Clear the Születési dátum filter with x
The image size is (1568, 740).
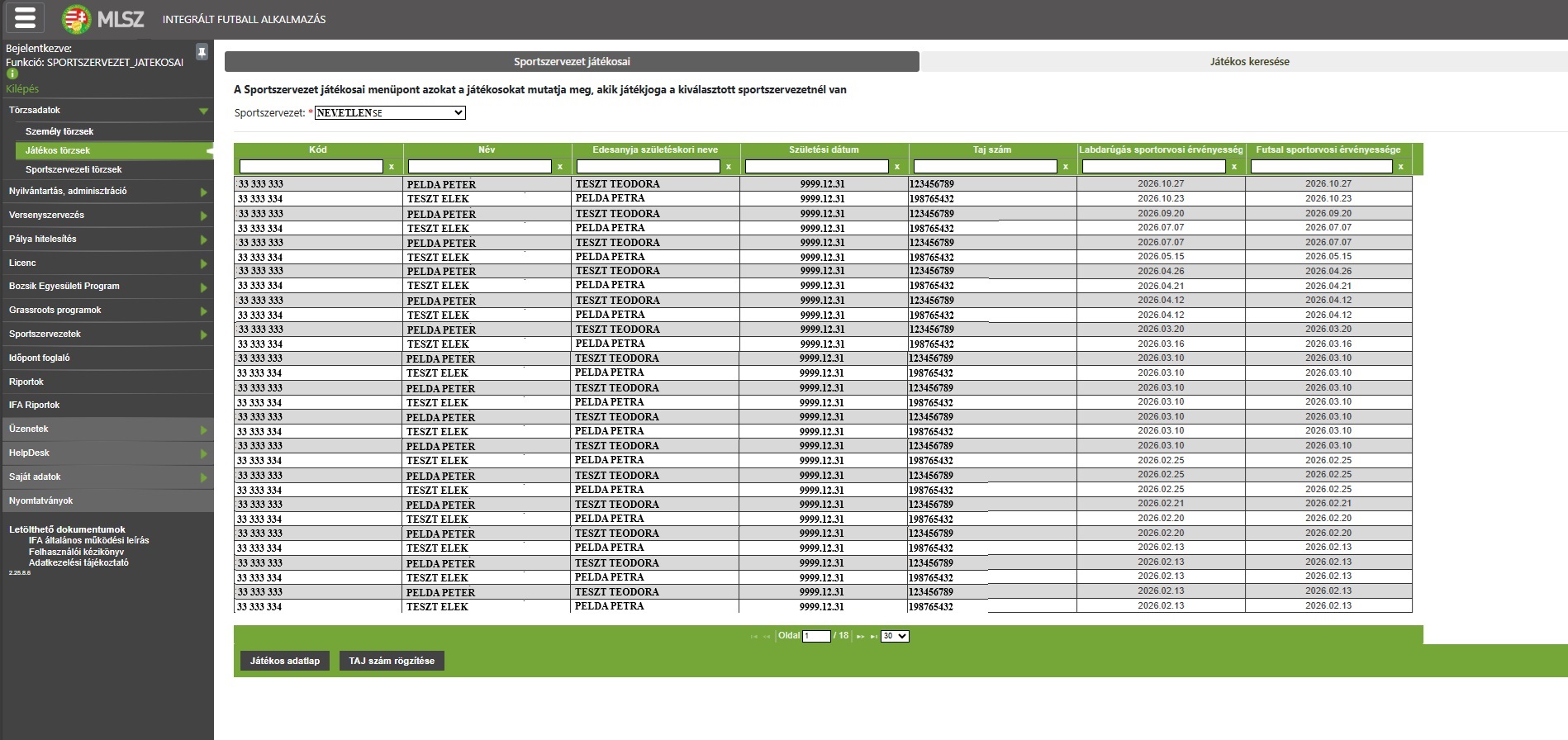[x=897, y=167]
